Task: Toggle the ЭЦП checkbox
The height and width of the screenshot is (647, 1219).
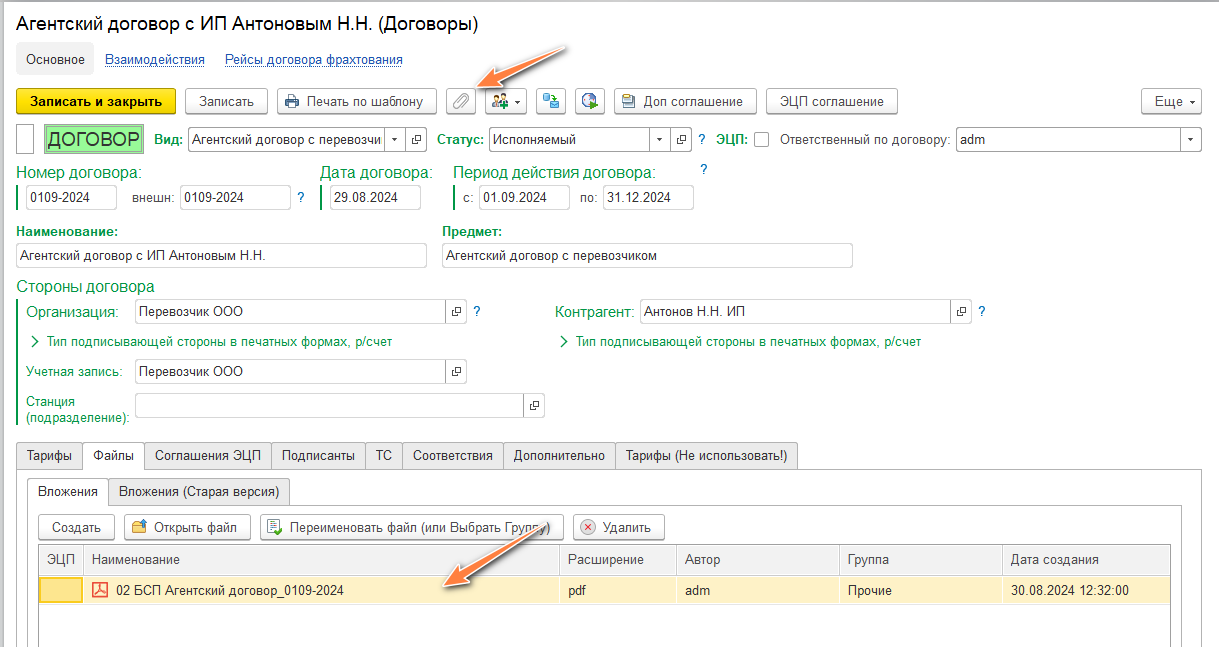Action: click(761, 140)
